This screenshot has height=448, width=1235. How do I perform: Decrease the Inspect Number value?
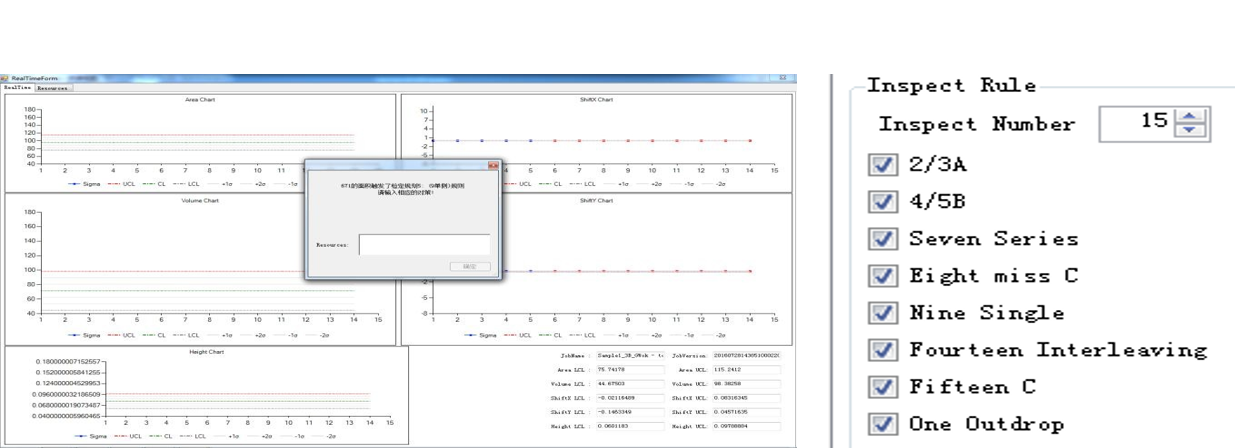pos(1189,131)
